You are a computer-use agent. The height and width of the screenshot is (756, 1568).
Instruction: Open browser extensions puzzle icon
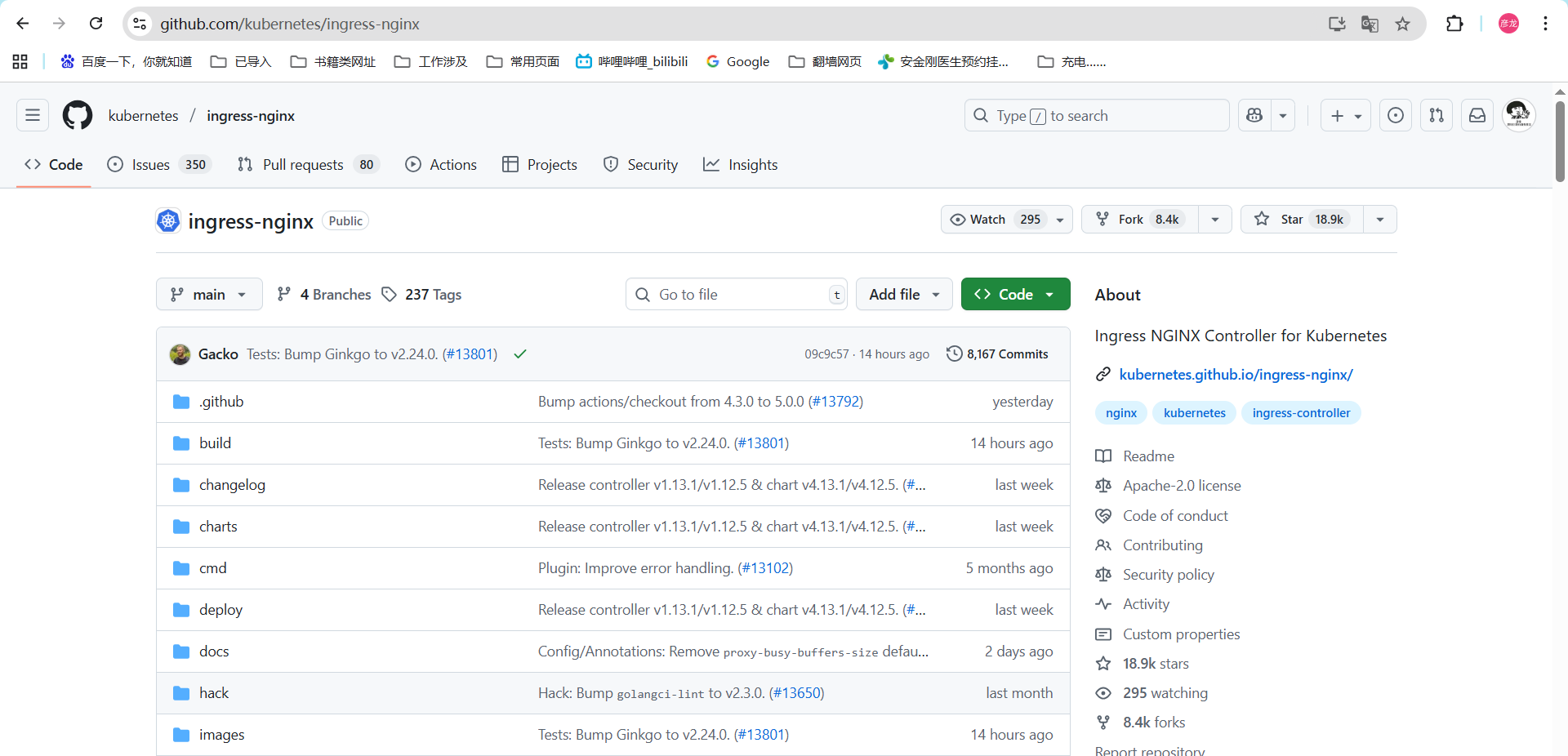tap(1454, 24)
